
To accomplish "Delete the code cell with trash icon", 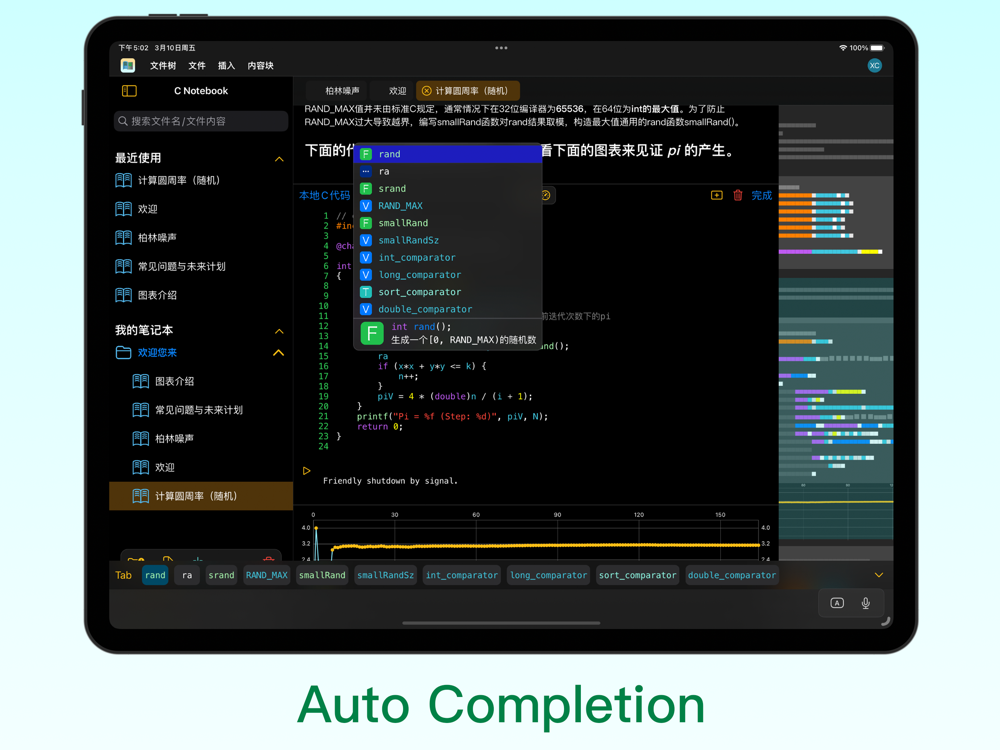I will [x=738, y=195].
